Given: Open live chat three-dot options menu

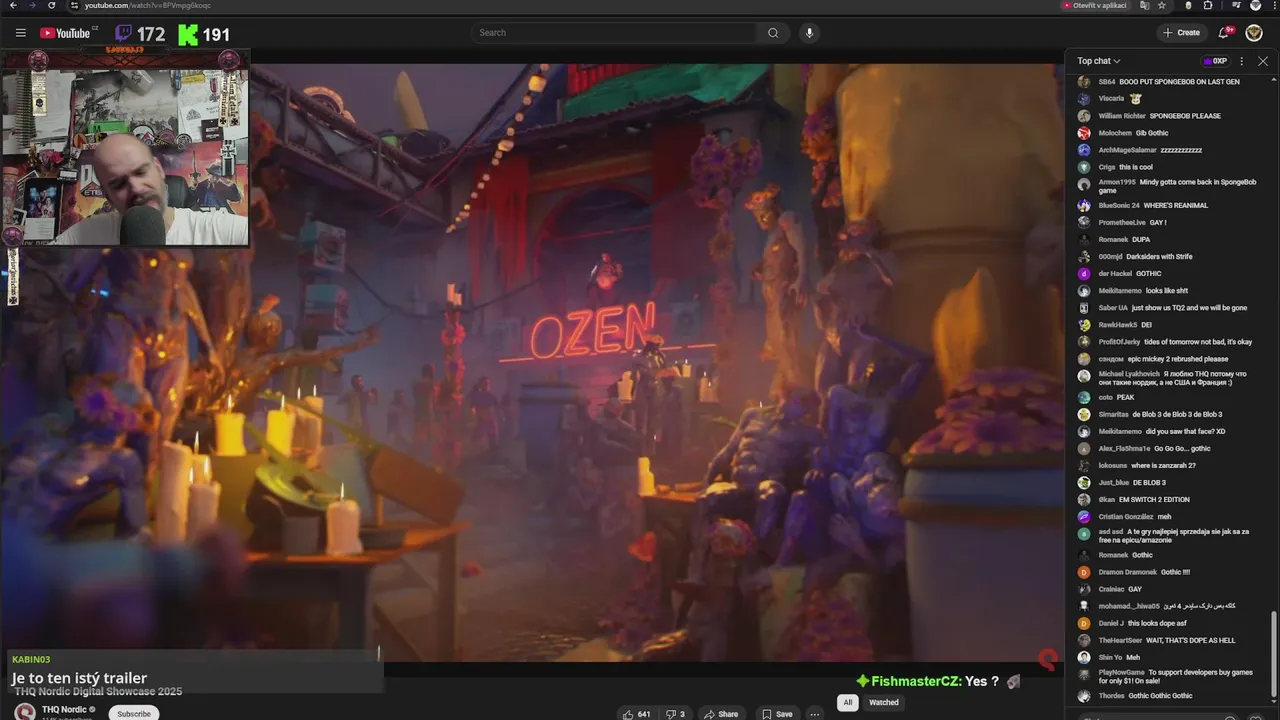Looking at the screenshot, I should click(1242, 61).
